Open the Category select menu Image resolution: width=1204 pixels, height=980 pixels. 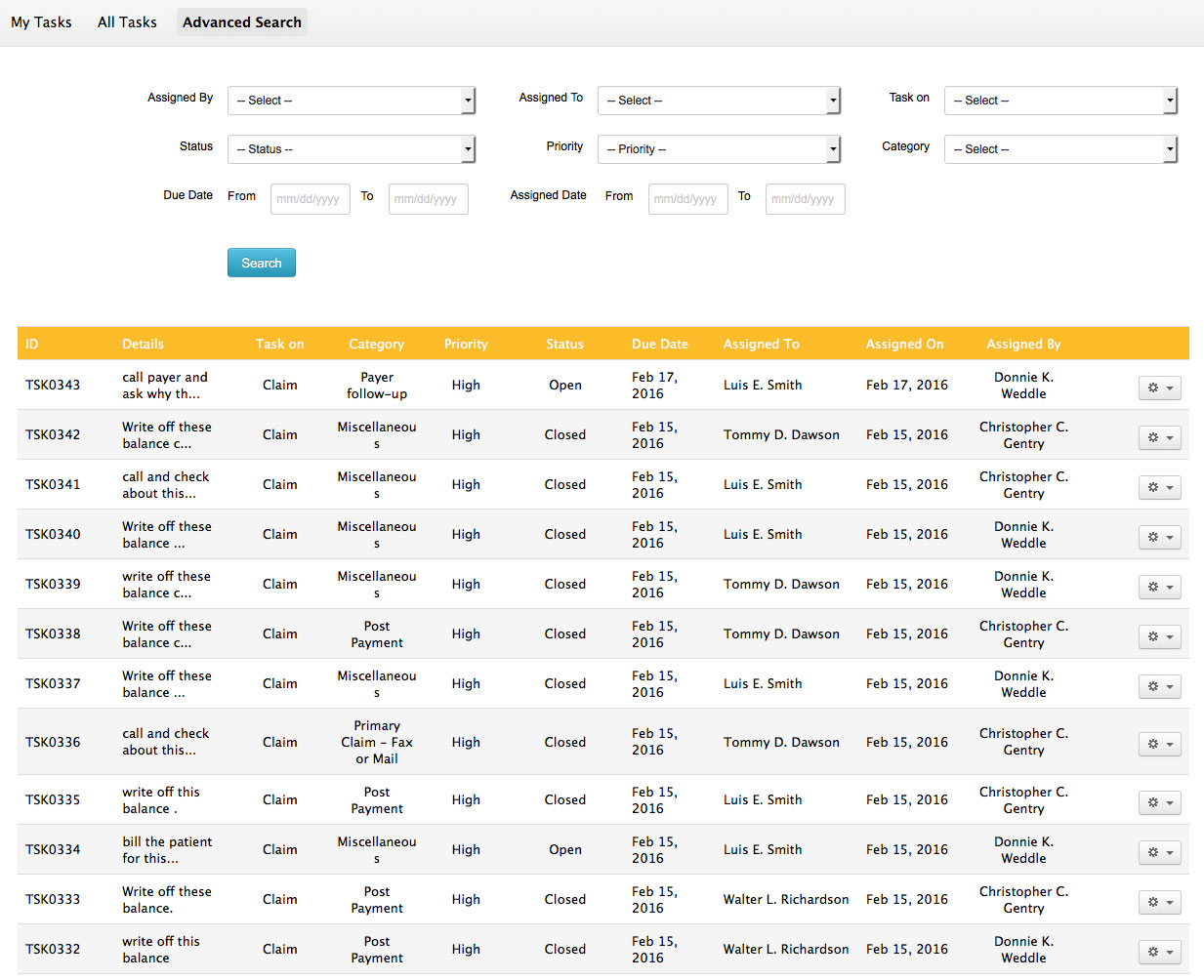pyautogui.click(x=1061, y=149)
